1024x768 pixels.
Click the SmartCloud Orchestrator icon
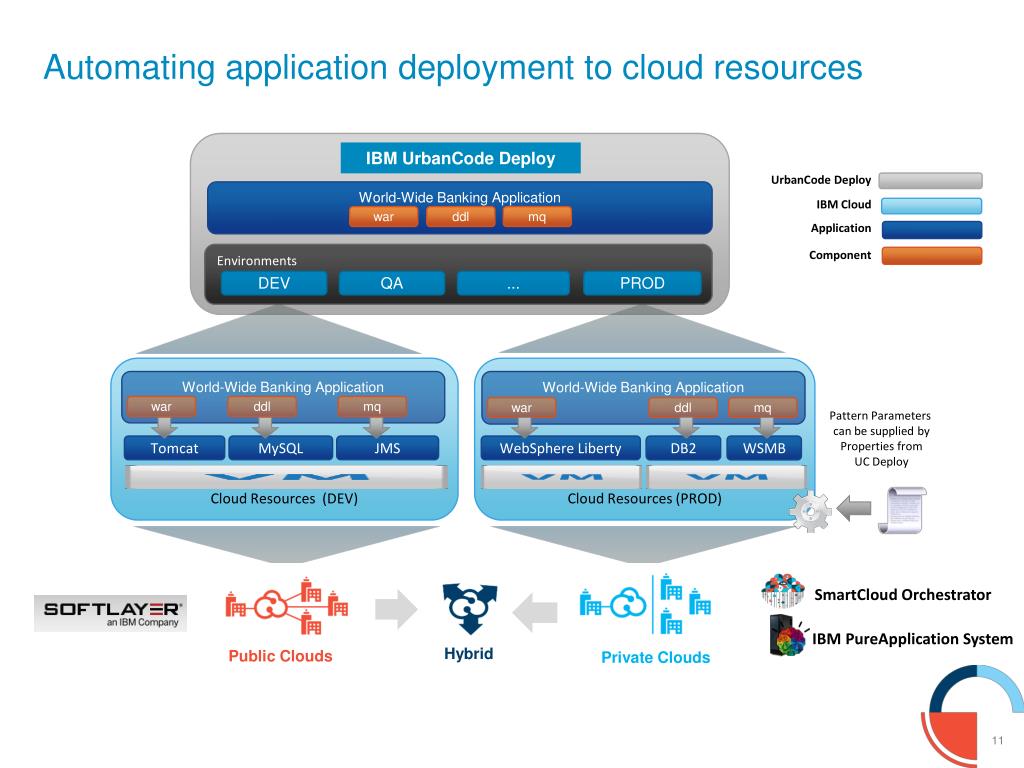point(783,591)
